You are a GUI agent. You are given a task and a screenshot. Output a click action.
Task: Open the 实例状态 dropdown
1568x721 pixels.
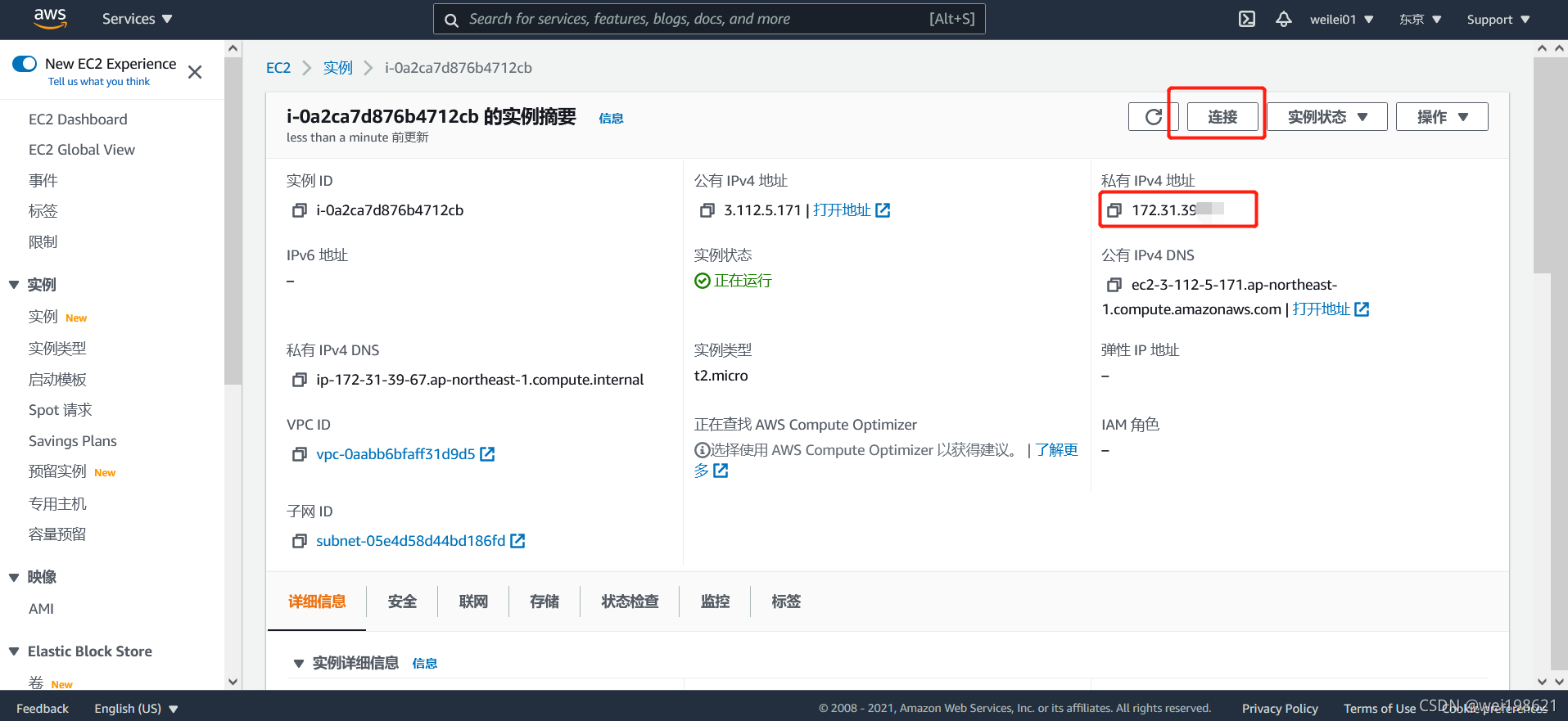point(1327,117)
